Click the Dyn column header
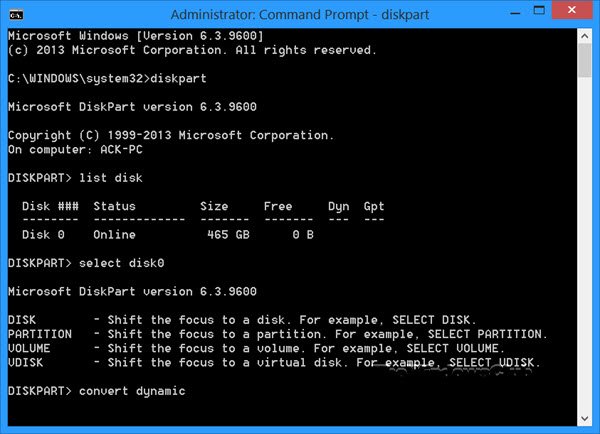Image resolution: width=600 pixels, height=434 pixels. (x=339, y=206)
